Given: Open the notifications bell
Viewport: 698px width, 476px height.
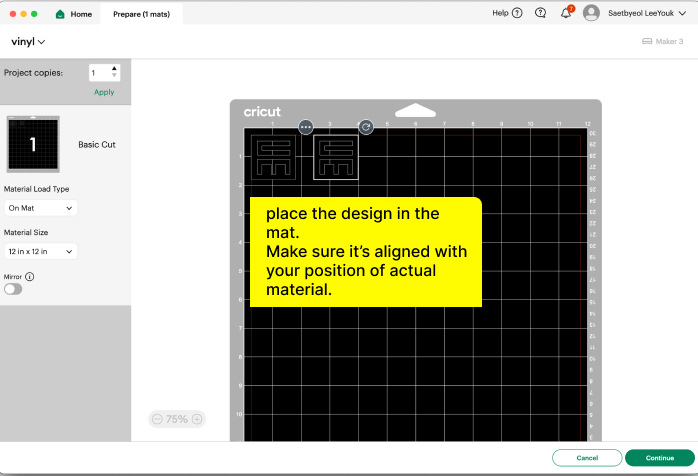Looking at the screenshot, I should pyautogui.click(x=566, y=13).
